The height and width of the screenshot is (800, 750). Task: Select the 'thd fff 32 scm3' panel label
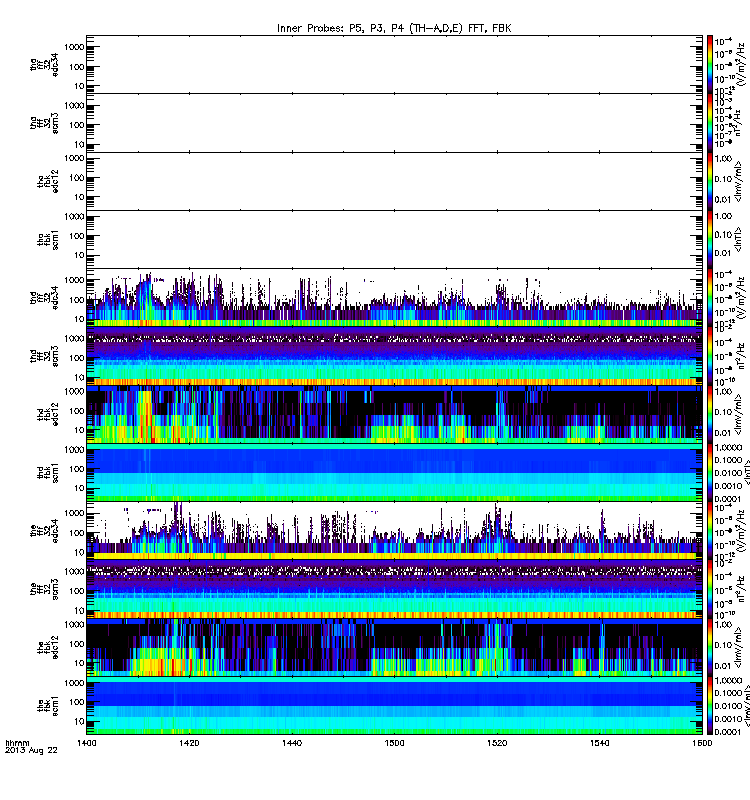(44, 356)
